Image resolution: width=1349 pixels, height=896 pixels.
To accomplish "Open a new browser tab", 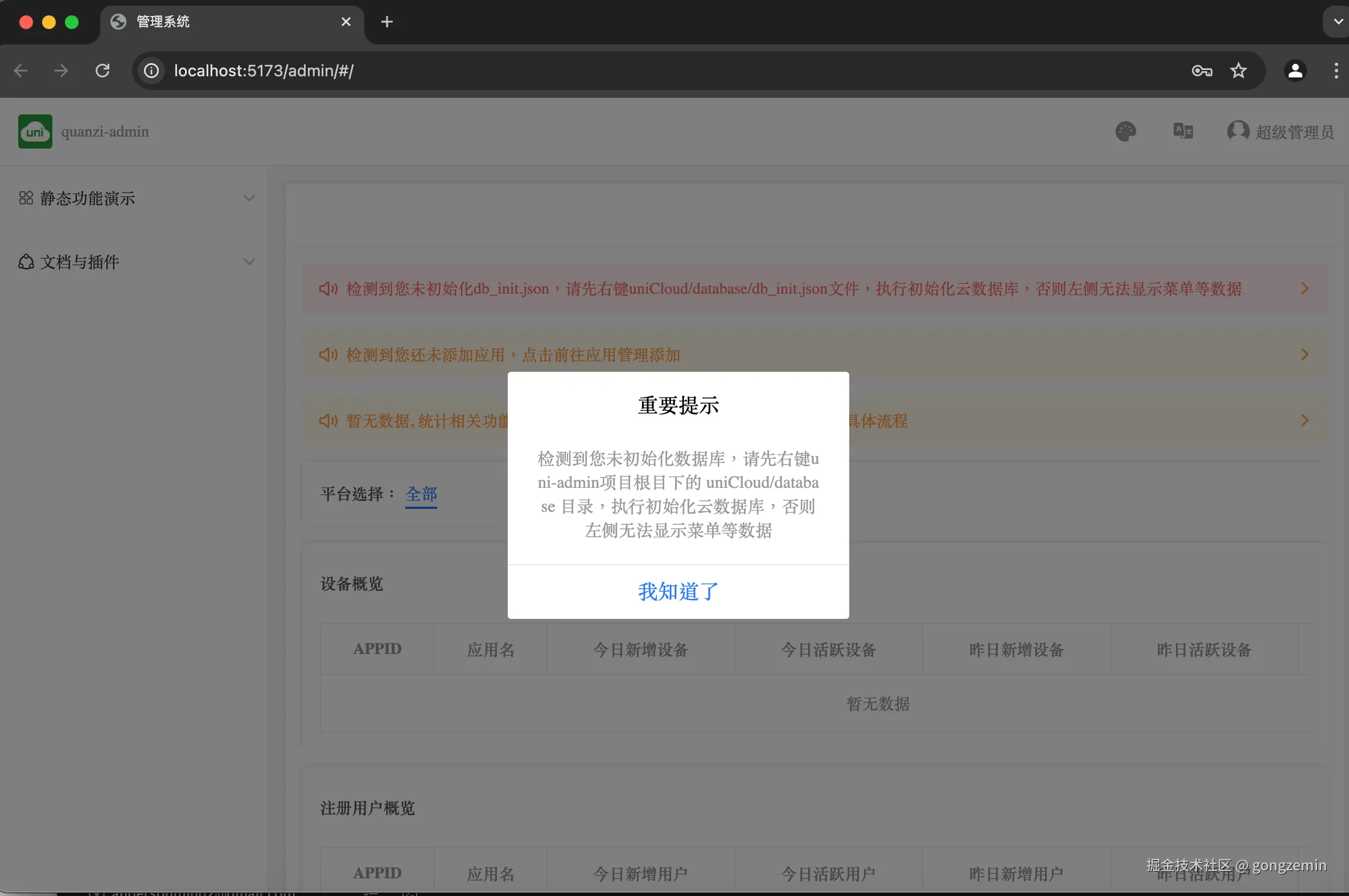I will (x=387, y=22).
